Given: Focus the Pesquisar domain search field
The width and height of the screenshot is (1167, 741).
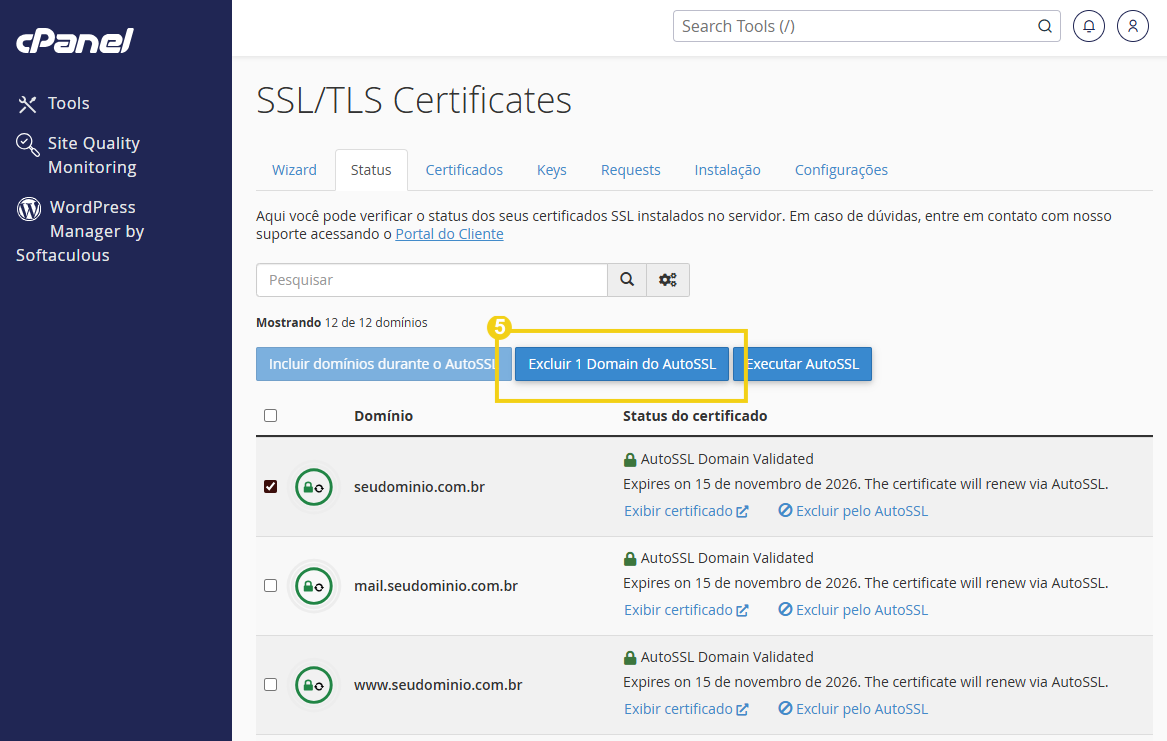Looking at the screenshot, I should tap(432, 280).
